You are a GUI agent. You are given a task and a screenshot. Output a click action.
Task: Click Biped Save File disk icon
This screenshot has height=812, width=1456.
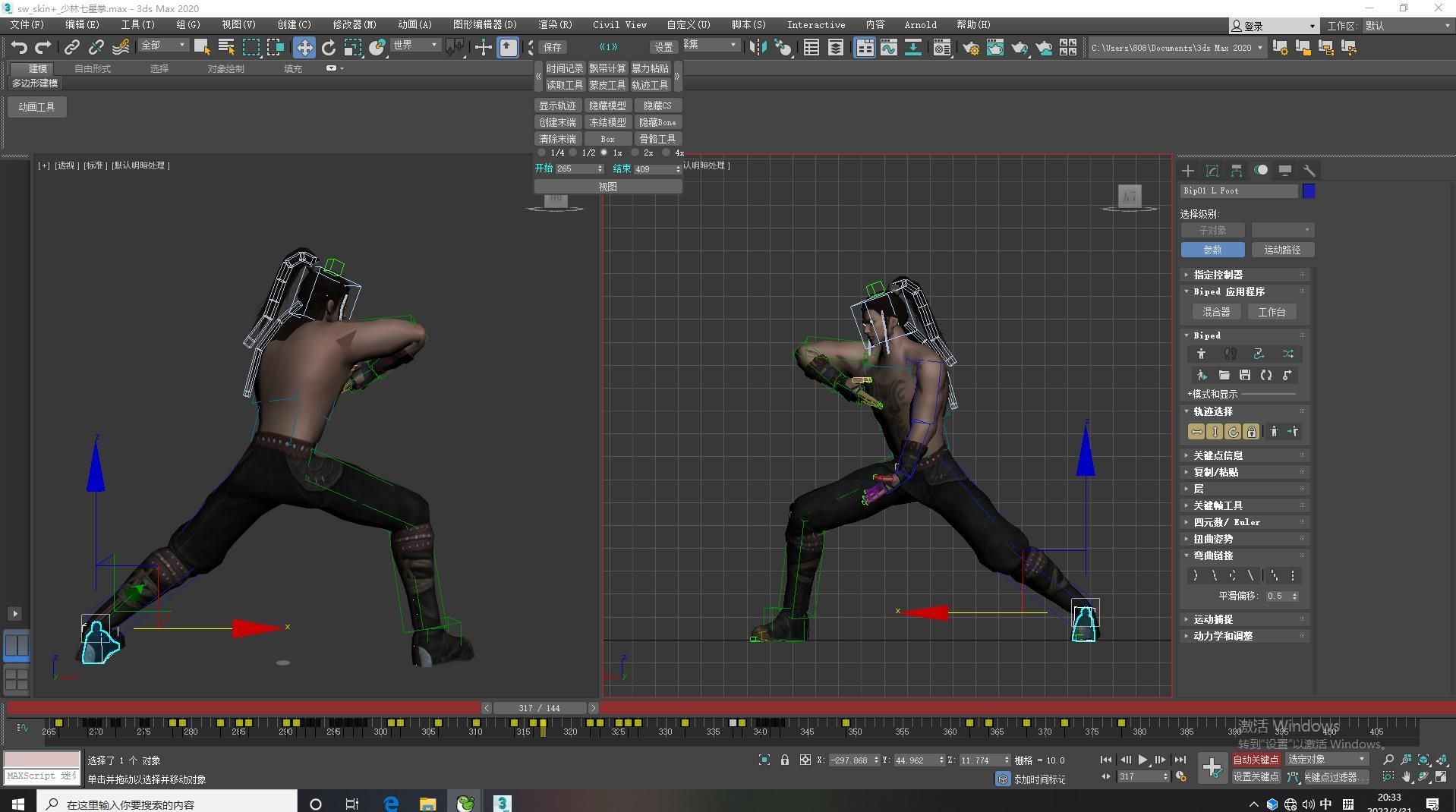(x=1245, y=375)
